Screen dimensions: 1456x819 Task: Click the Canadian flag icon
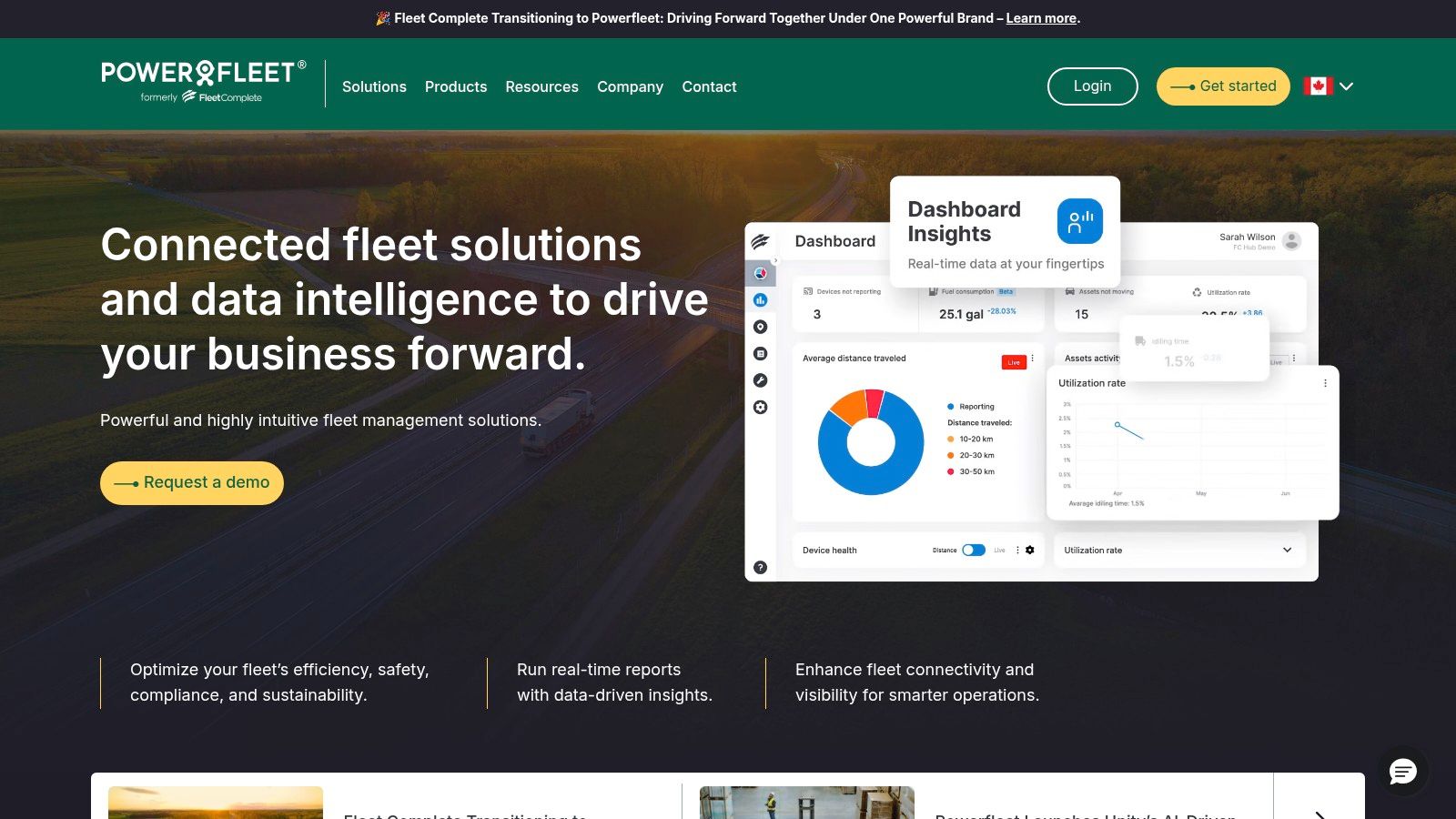pos(1318,86)
